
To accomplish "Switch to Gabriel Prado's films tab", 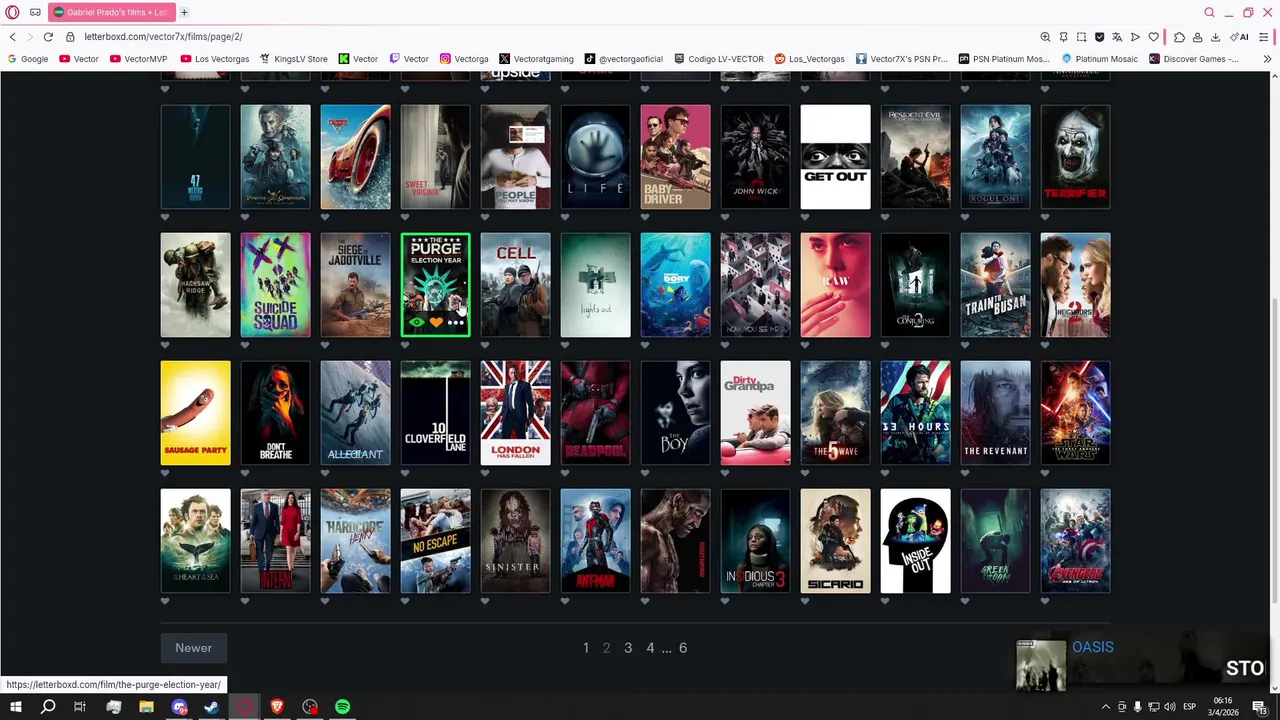I will (111, 12).
